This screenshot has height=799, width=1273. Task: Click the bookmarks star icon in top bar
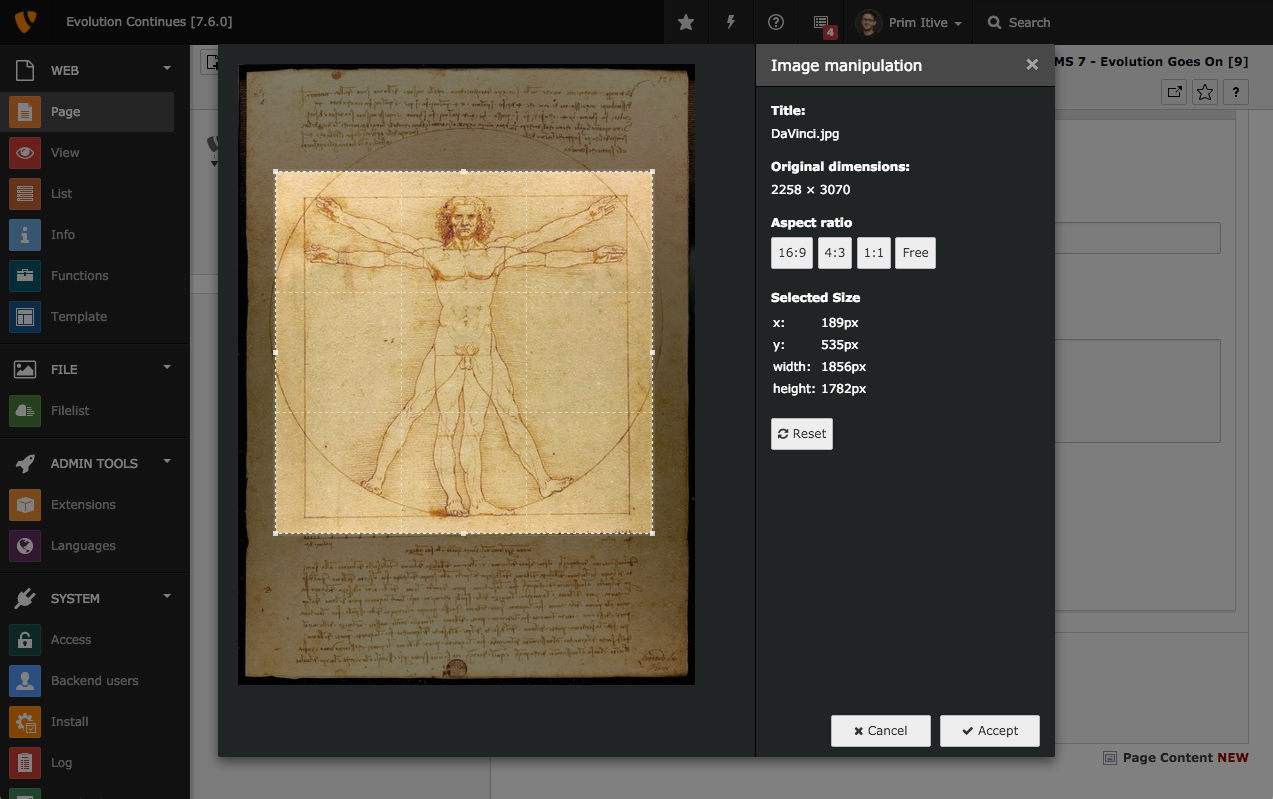[686, 22]
